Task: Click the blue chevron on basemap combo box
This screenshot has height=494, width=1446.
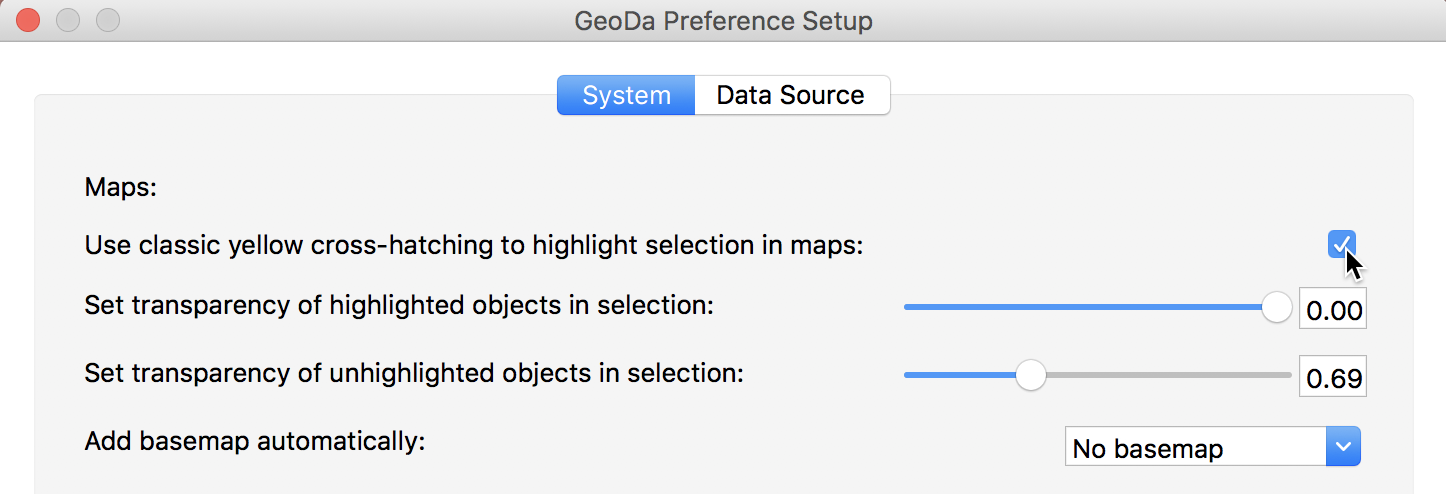Action: 1343,446
